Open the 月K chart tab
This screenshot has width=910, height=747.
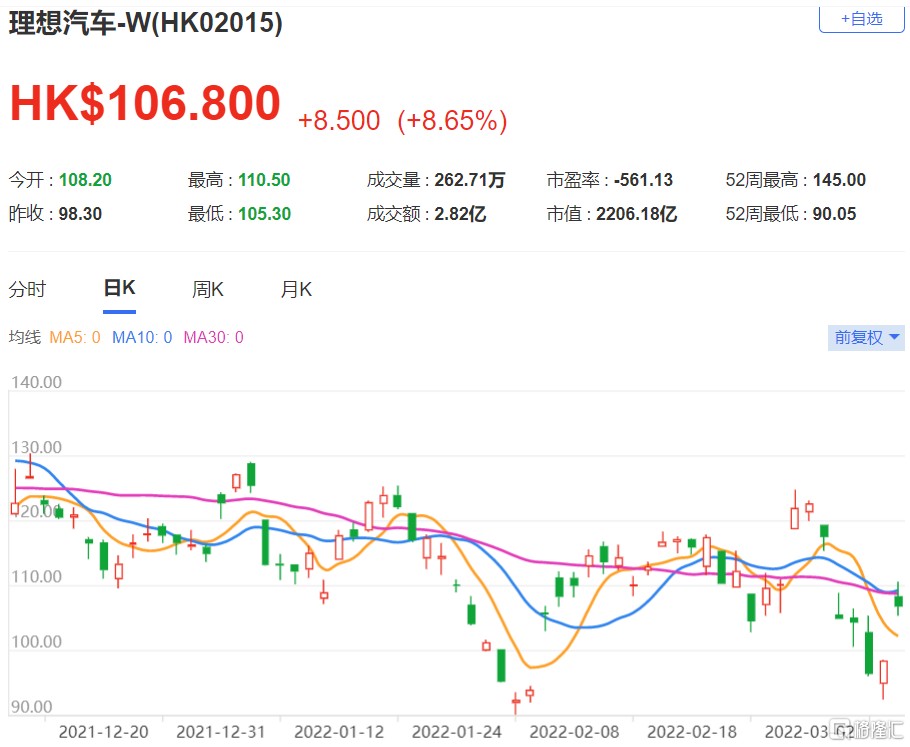(296, 290)
